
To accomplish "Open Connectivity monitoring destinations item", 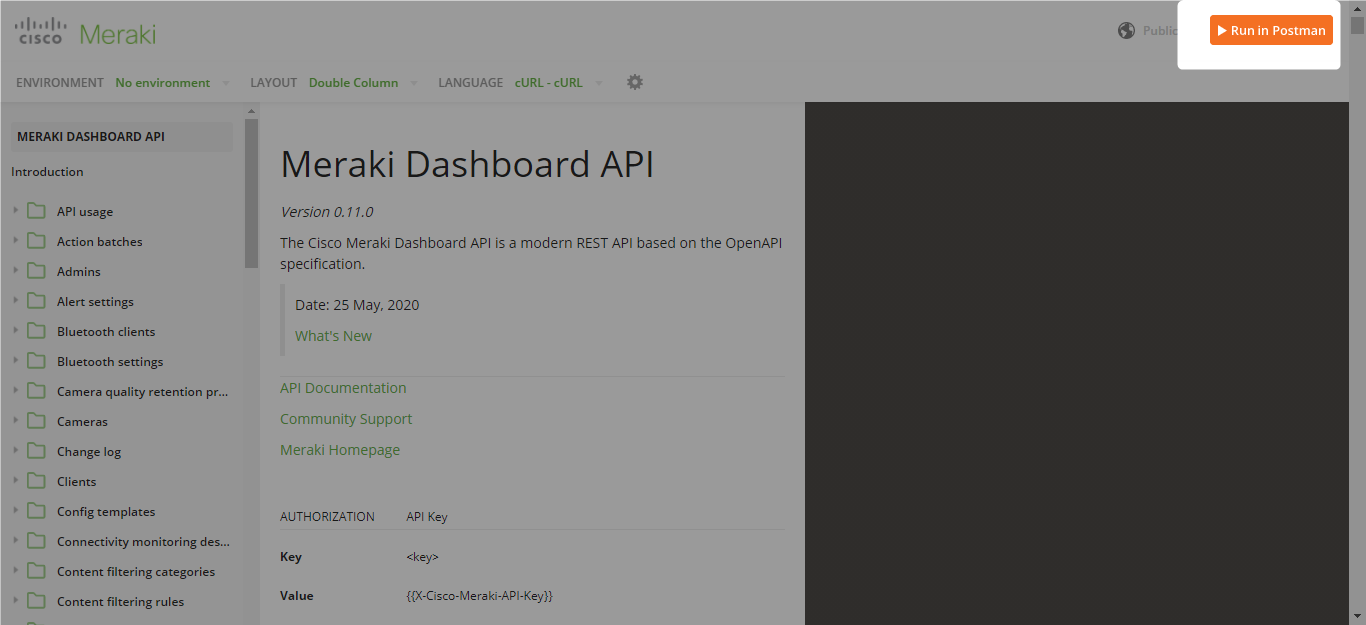I will (143, 542).
